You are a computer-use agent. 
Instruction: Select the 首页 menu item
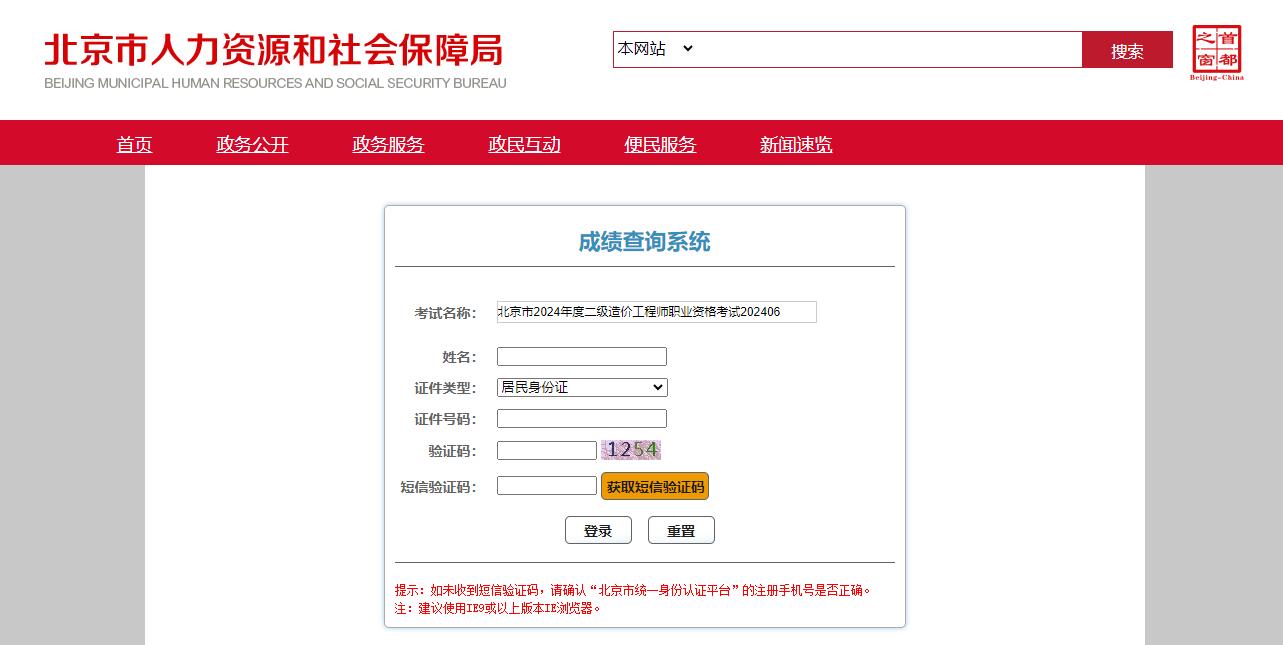click(134, 144)
